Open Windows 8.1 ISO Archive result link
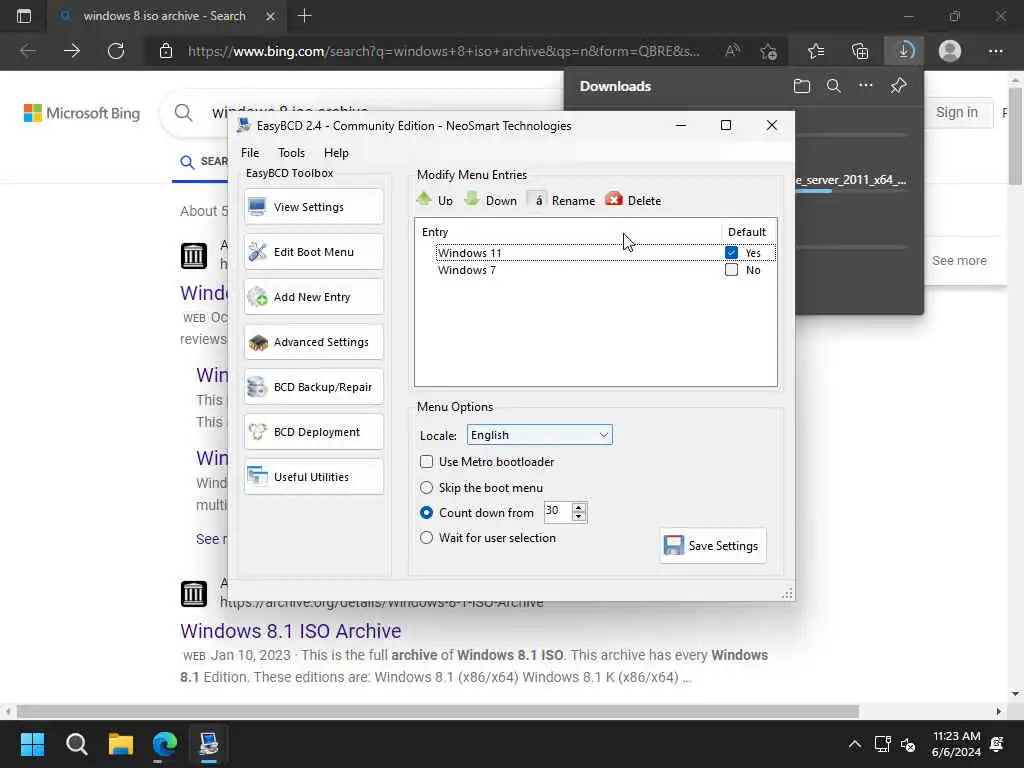This screenshot has width=1024, height=768. [291, 631]
